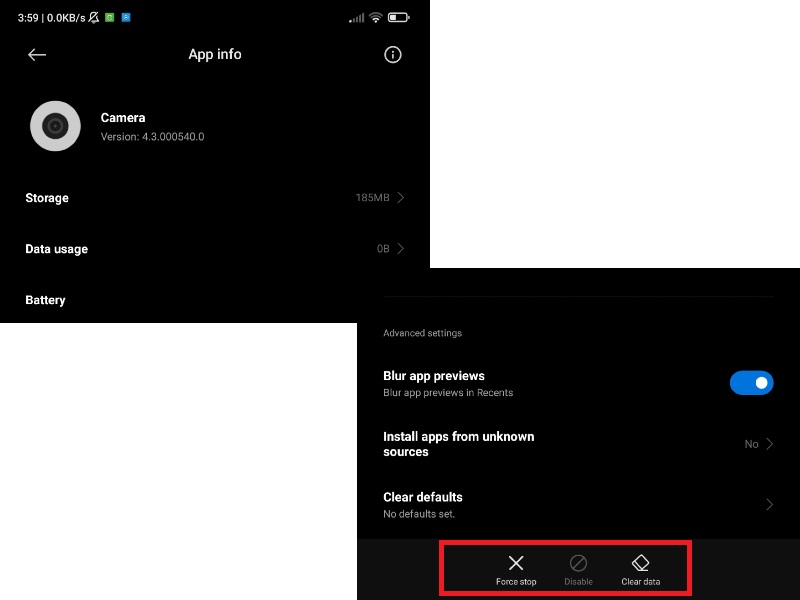
Task: Open the Battery row
Action: click(x=215, y=299)
